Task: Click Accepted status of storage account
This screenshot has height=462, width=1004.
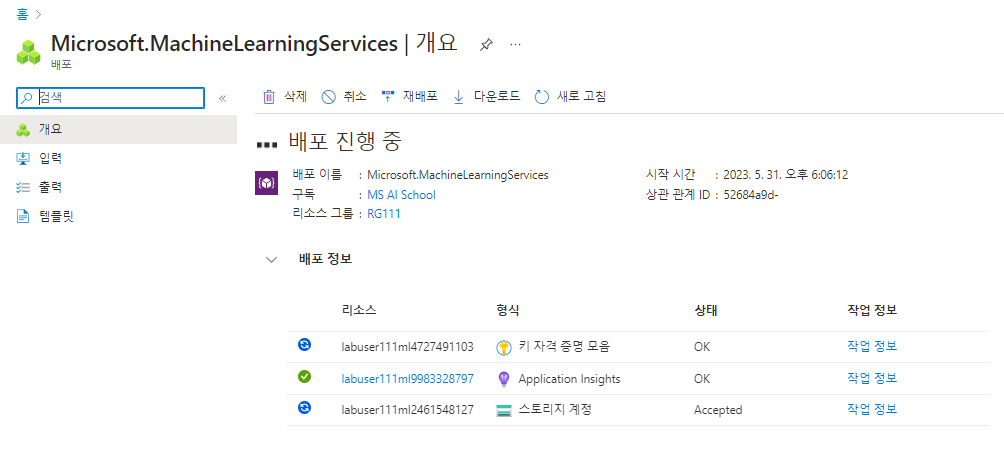Action: tap(718, 410)
